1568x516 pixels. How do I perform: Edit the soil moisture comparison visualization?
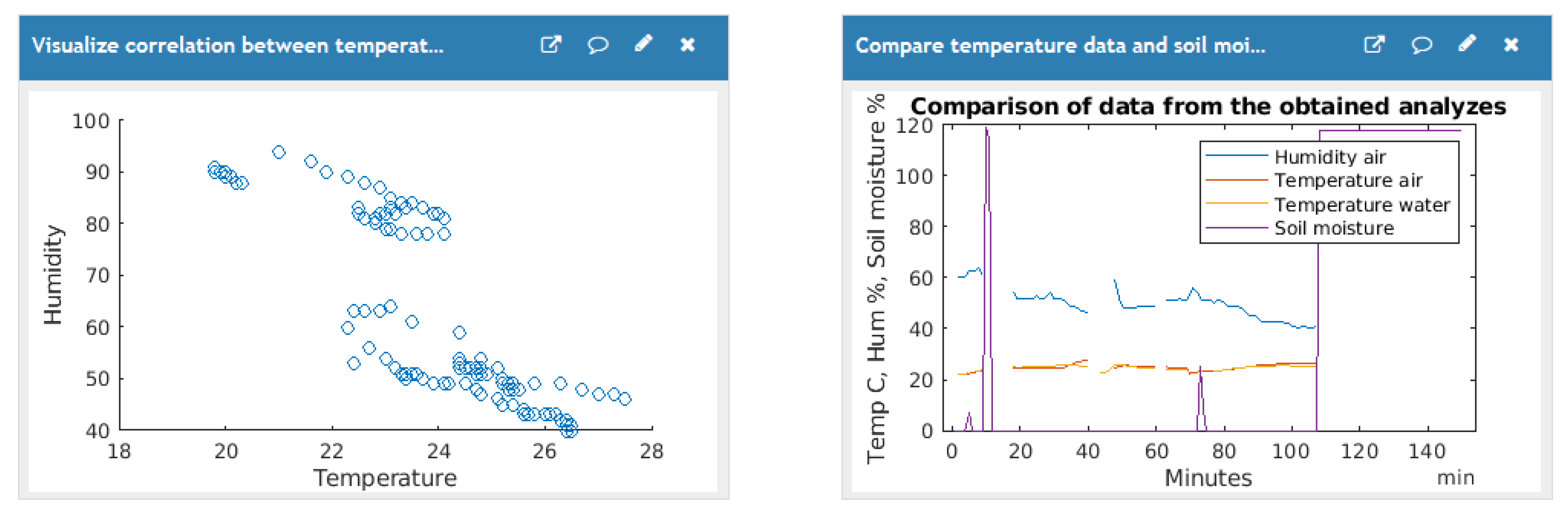(1467, 44)
